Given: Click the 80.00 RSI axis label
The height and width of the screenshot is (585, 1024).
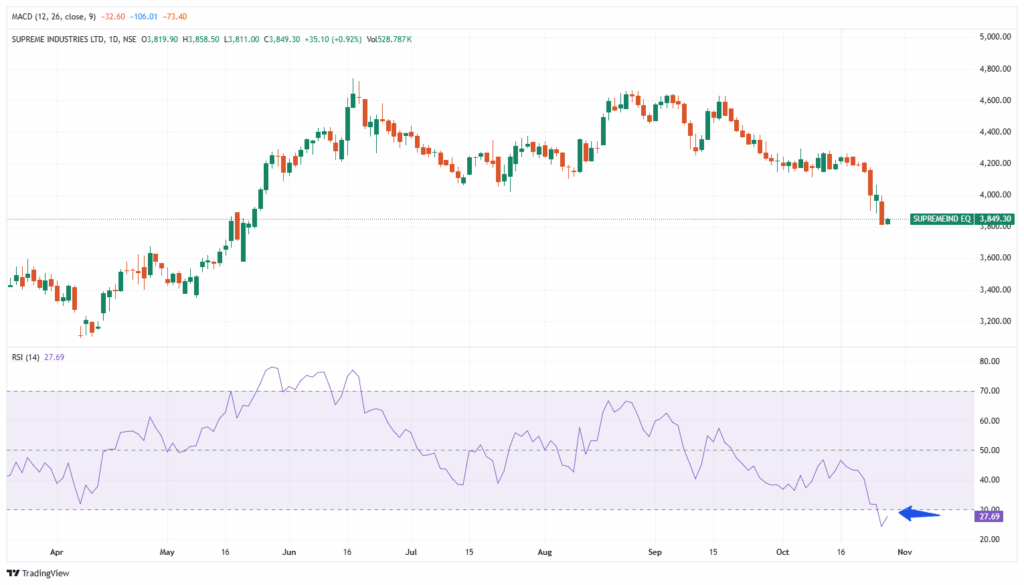Looking at the screenshot, I should pos(990,361).
